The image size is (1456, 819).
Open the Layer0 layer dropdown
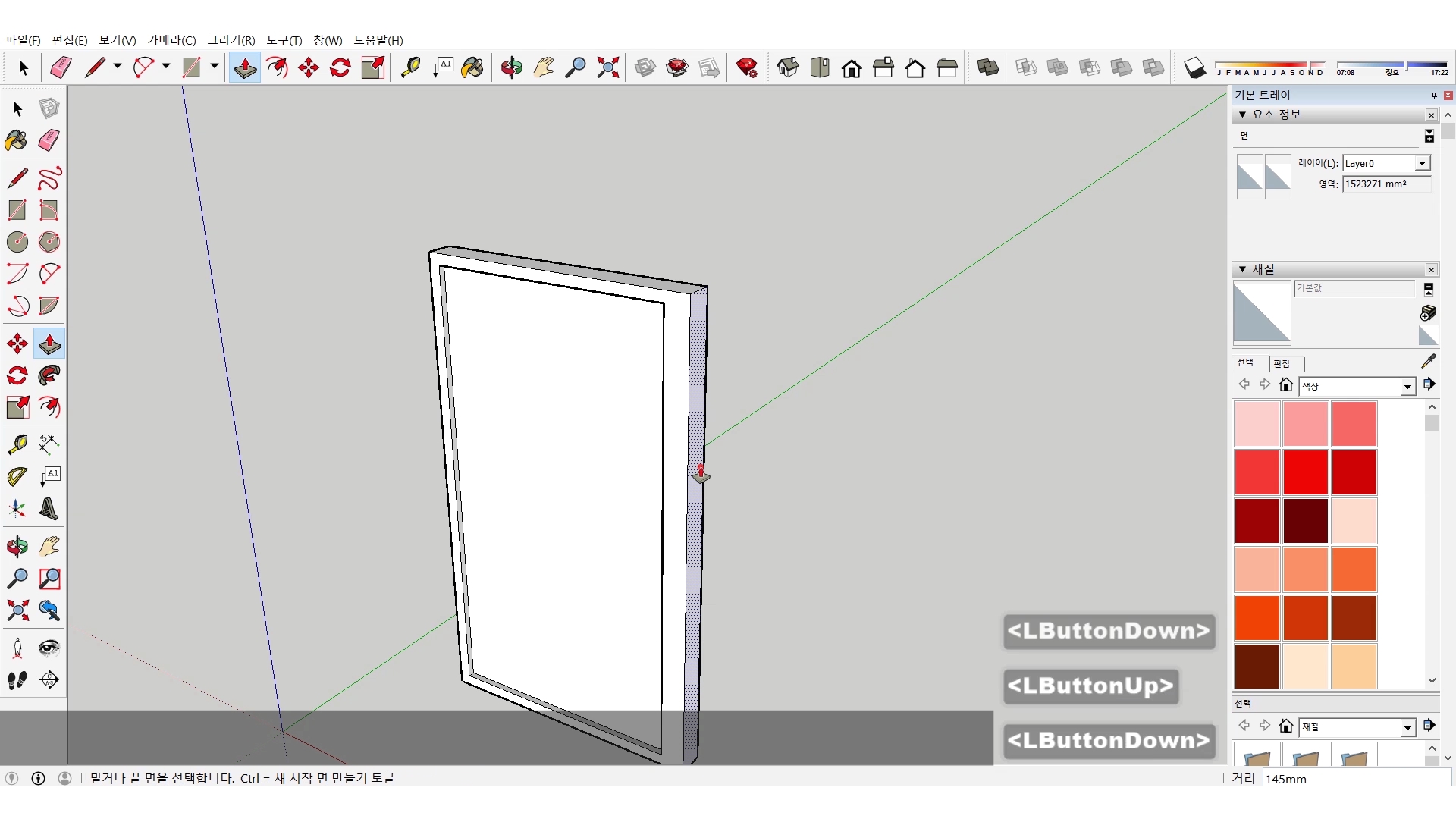click(1422, 164)
